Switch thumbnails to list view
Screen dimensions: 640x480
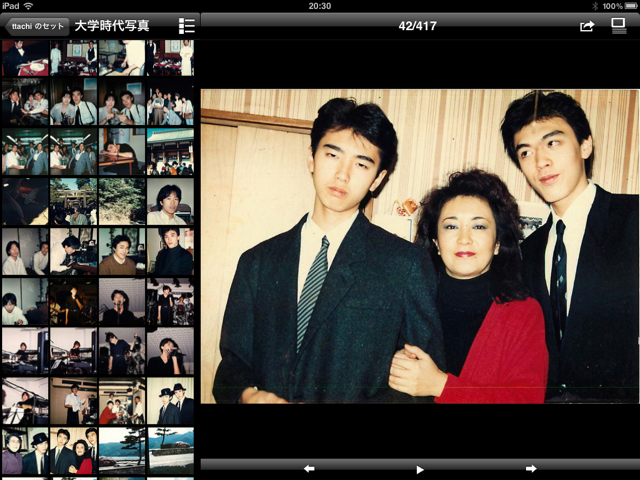(x=187, y=26)
